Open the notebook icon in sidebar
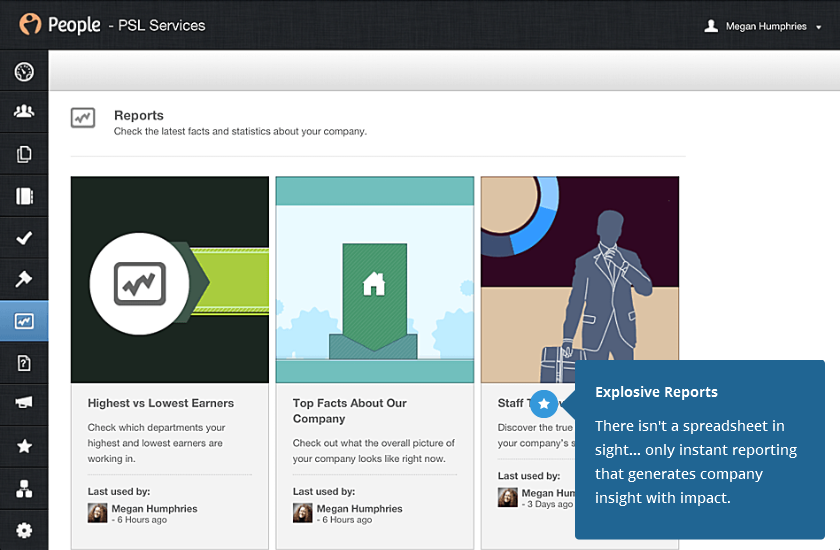Screen dimensions: 840x550 point(24,196)
